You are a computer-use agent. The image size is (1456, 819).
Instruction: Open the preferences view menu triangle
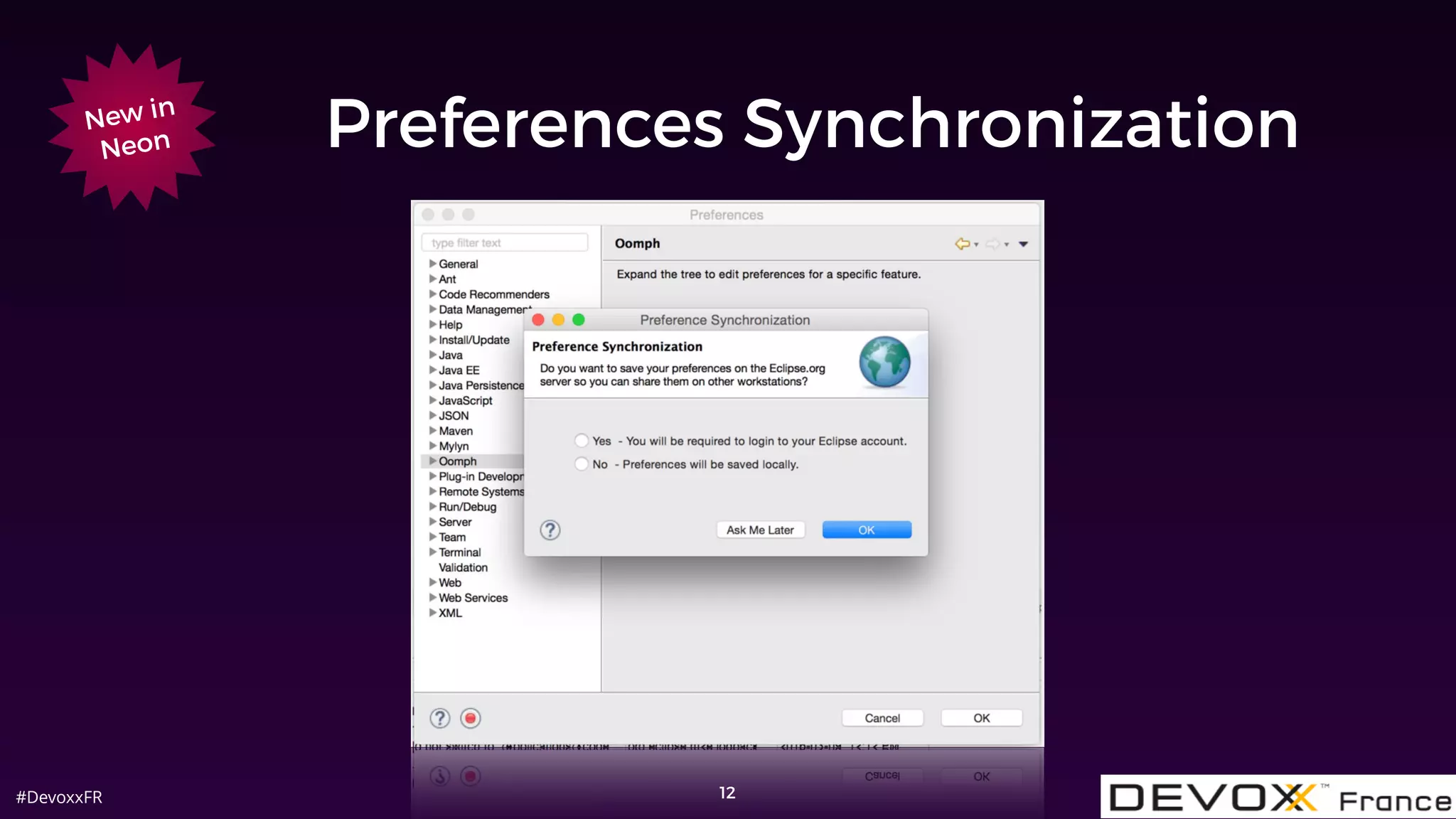click(x=1023, y=244)
